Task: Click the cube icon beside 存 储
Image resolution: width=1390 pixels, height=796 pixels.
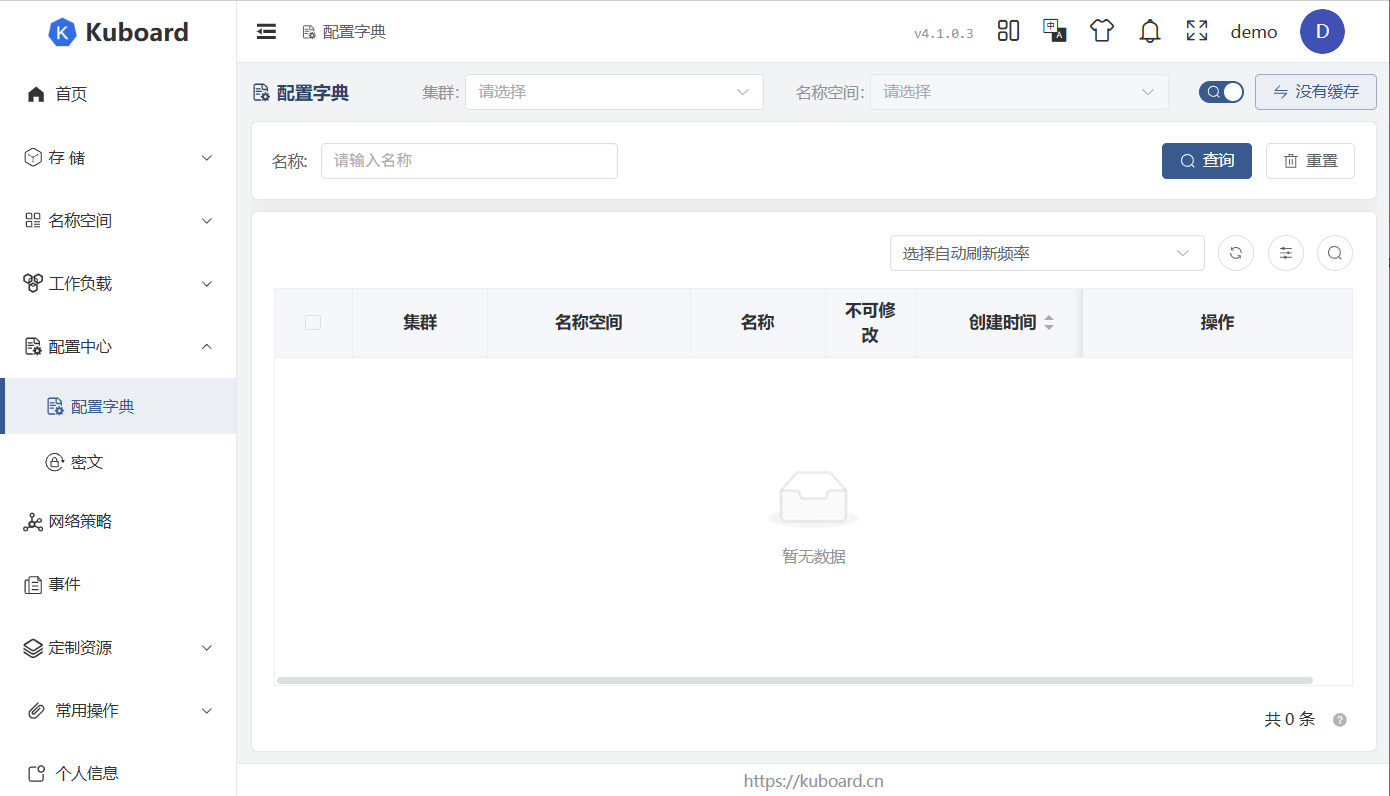Action: pos(33,157)
